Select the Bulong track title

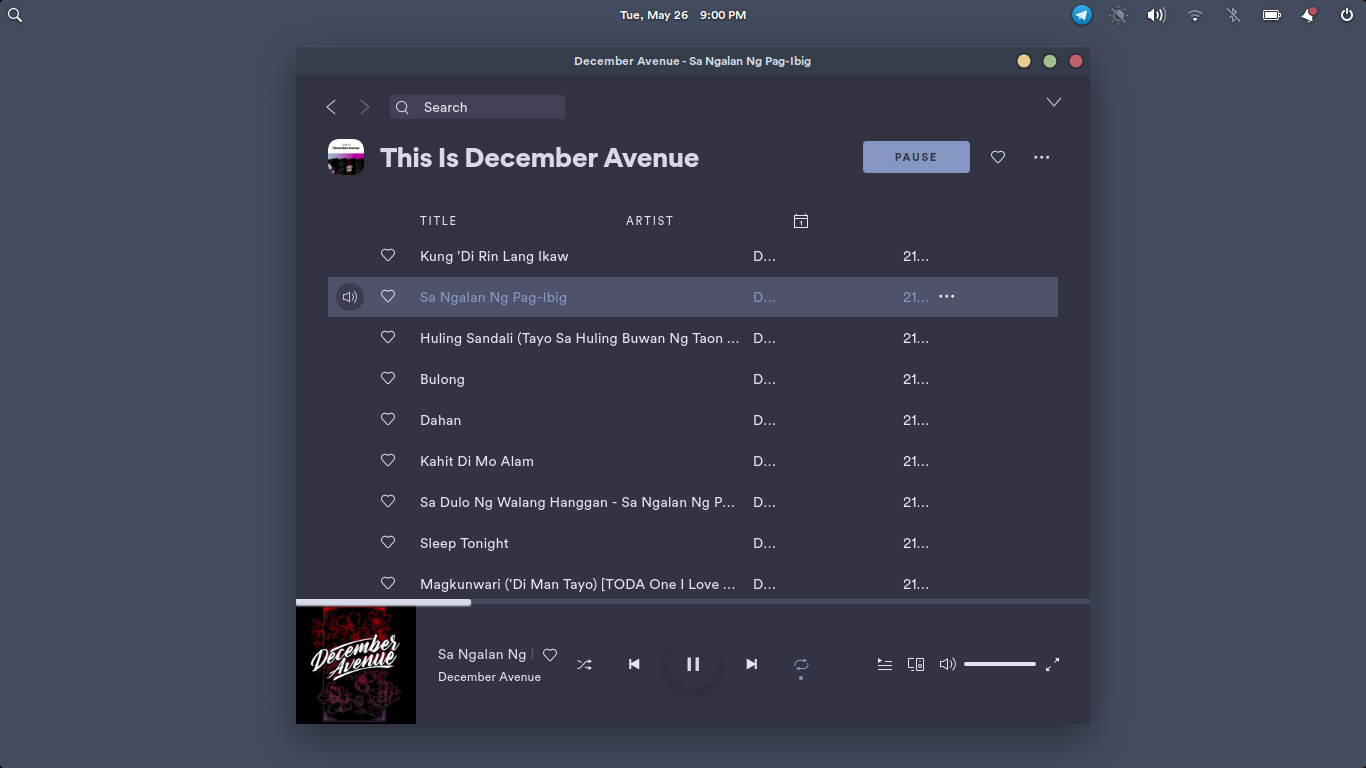coord(442,380)
